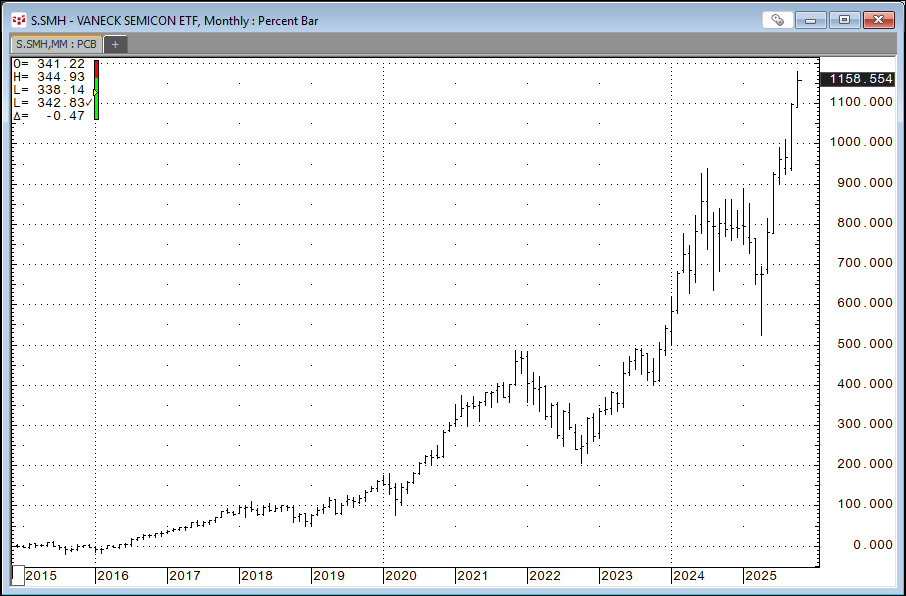Click the 0.000 price scale label

point(870,545)
